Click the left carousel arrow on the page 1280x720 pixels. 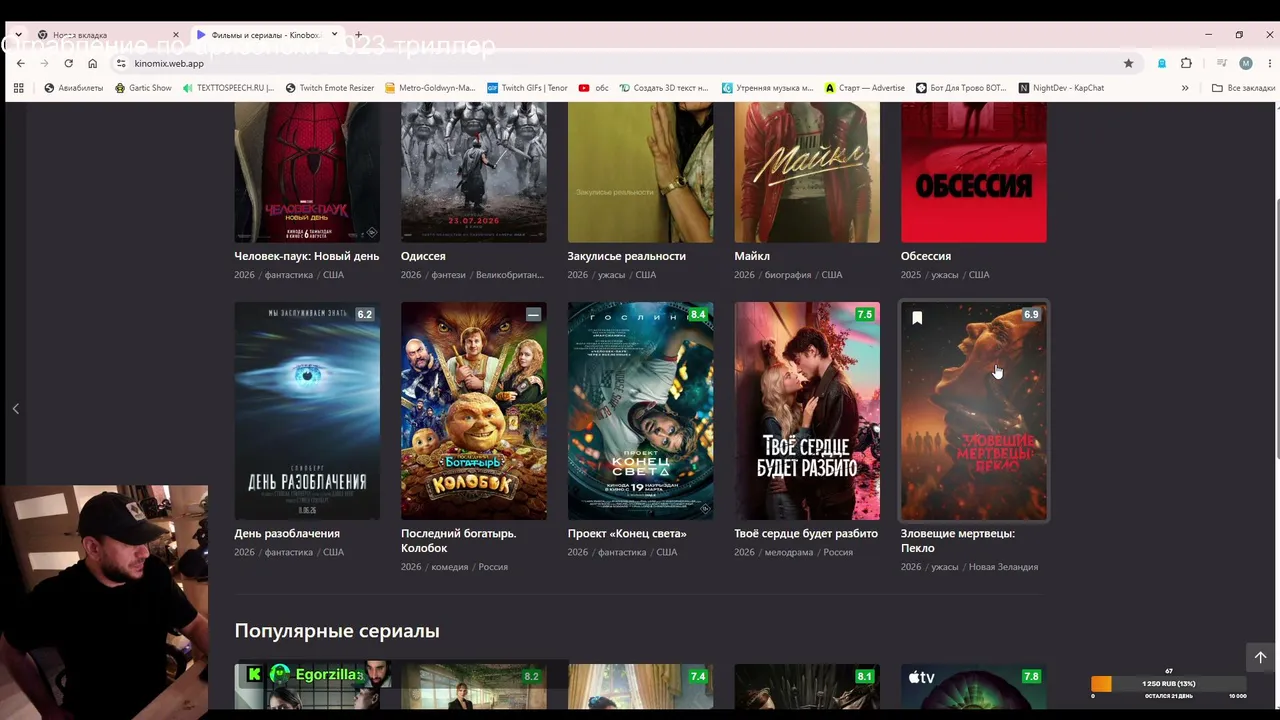[x=15, y=409]
